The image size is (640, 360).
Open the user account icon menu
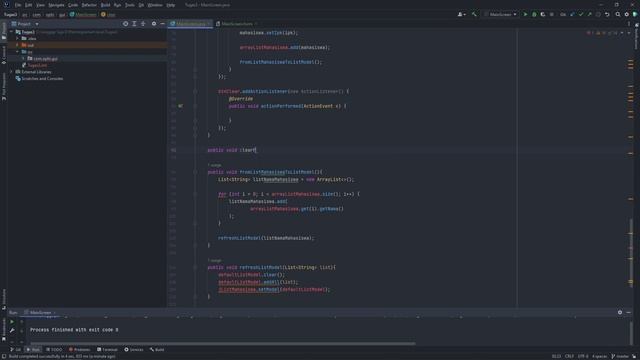click(461, 14)
